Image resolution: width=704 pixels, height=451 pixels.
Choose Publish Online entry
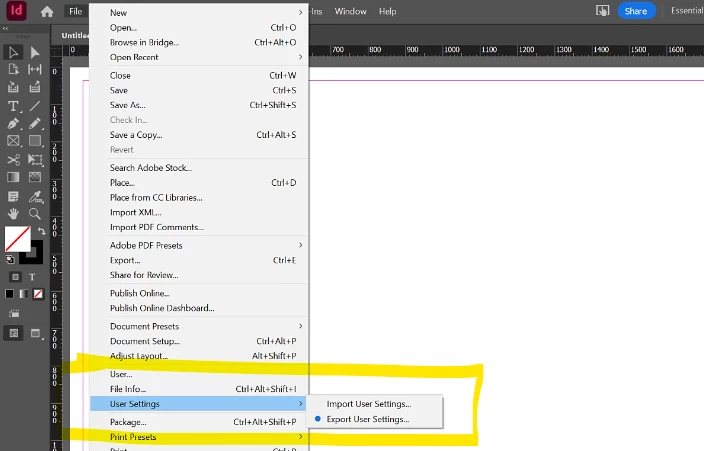(199, 293)
